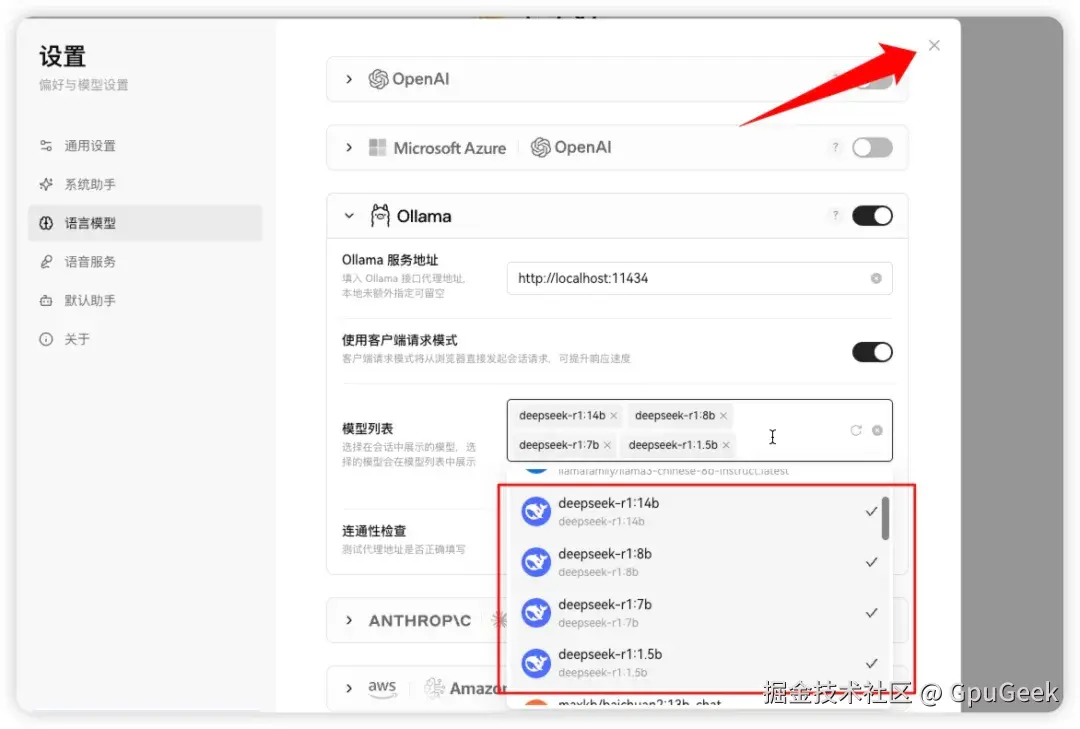Enable the Microsoft Azure OpenAI toggle
Viewport: 1080px width, 729px height.
[872, 147]
